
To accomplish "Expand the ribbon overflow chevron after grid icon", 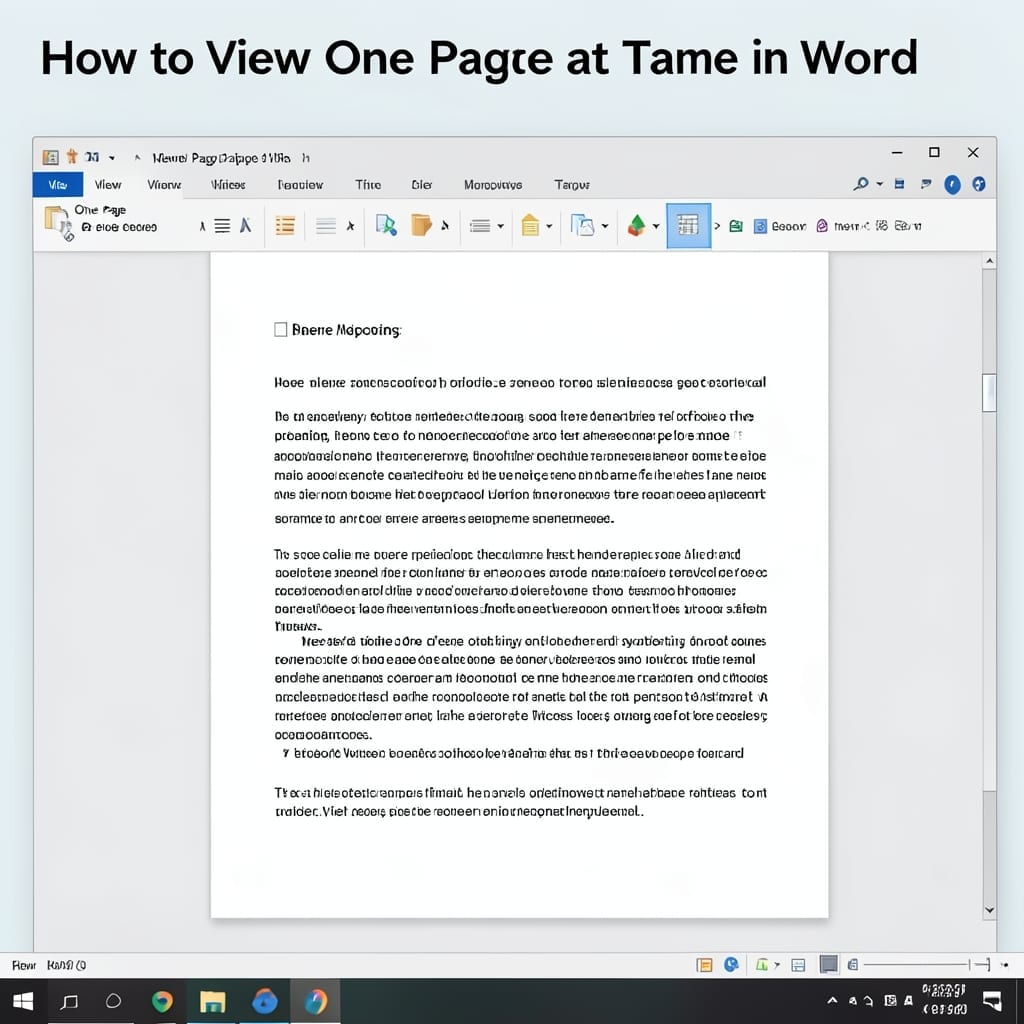I will (x=717, y=226).
